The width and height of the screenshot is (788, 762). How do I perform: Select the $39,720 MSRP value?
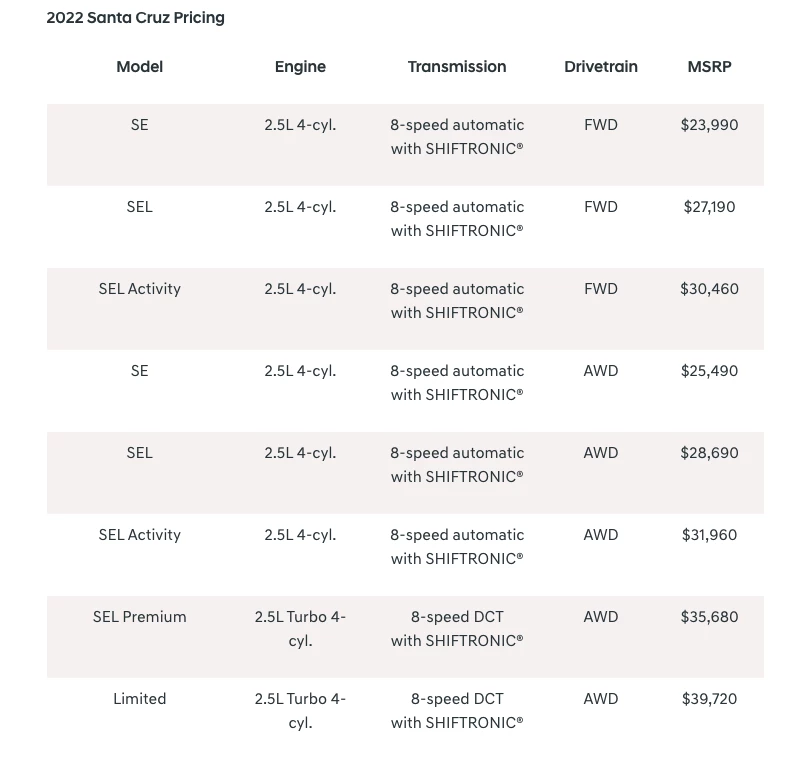point(709,699)
